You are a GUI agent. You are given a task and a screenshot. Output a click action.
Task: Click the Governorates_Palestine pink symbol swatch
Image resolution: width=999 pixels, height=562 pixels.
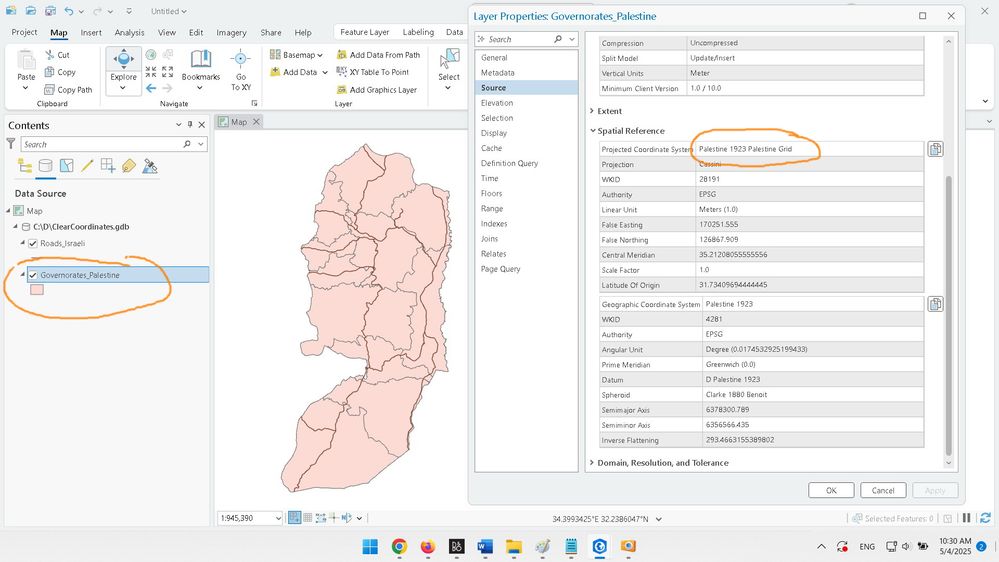pyautogui.click(x=37, y=290)
